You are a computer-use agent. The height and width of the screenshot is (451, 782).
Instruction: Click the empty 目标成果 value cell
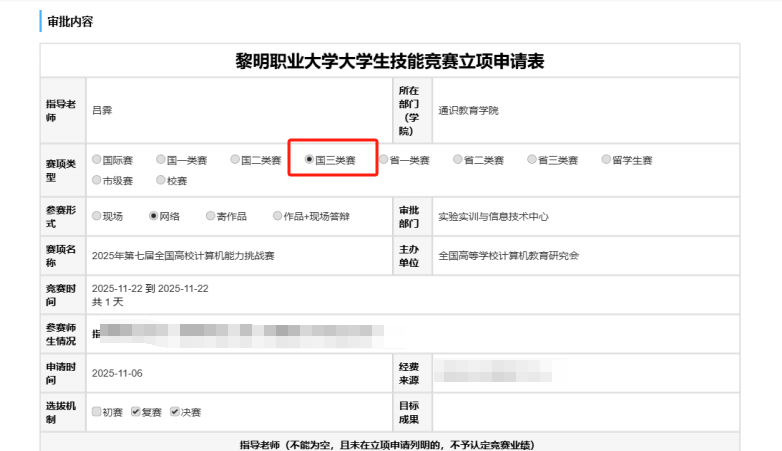coord(586,412)
